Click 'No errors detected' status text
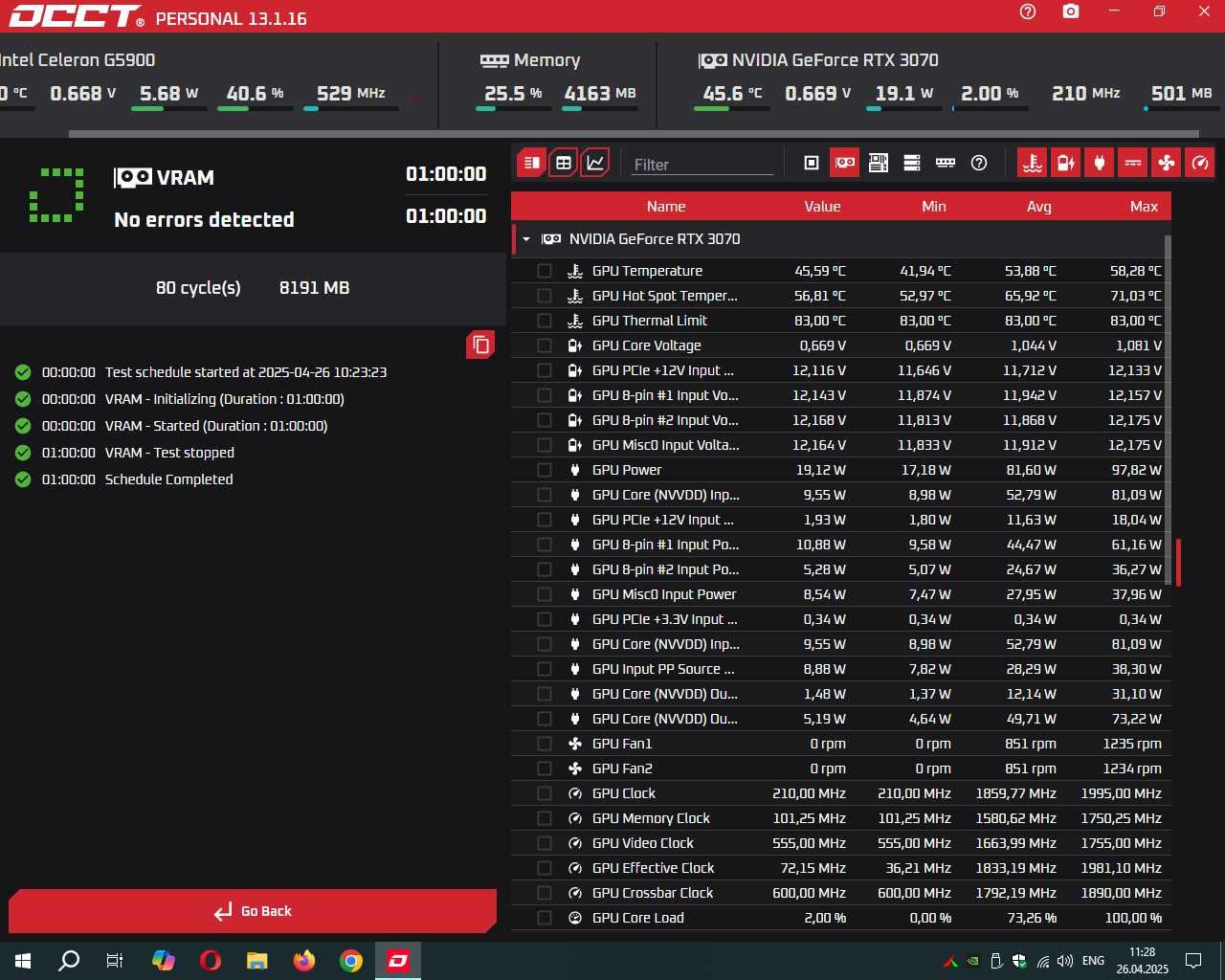 (204, 219)
